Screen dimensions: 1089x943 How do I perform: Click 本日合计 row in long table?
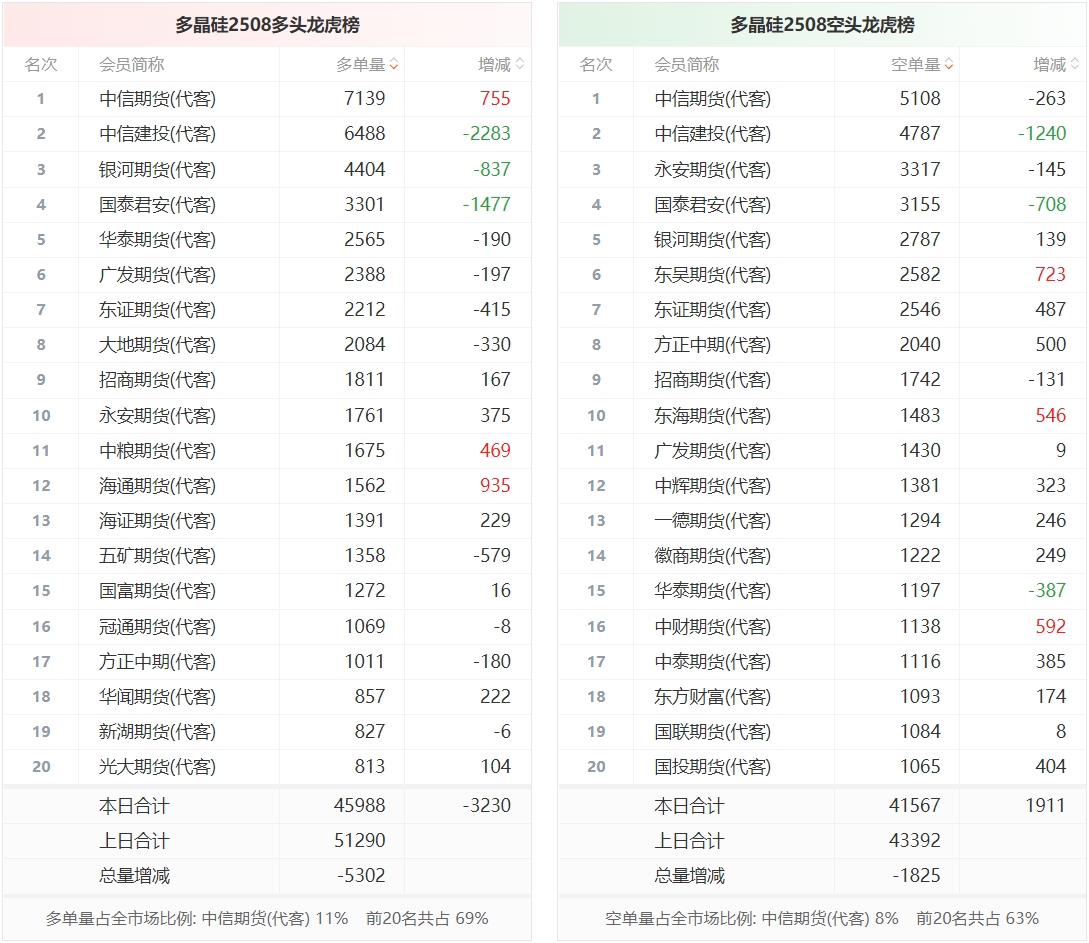[267, 806]
